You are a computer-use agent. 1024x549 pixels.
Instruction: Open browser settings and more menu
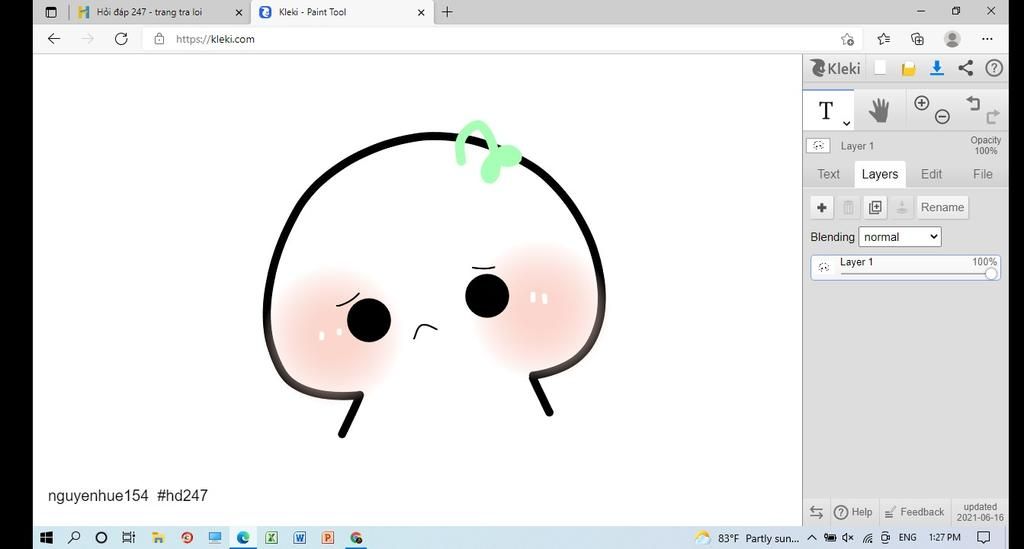click(x=987, y=39)
